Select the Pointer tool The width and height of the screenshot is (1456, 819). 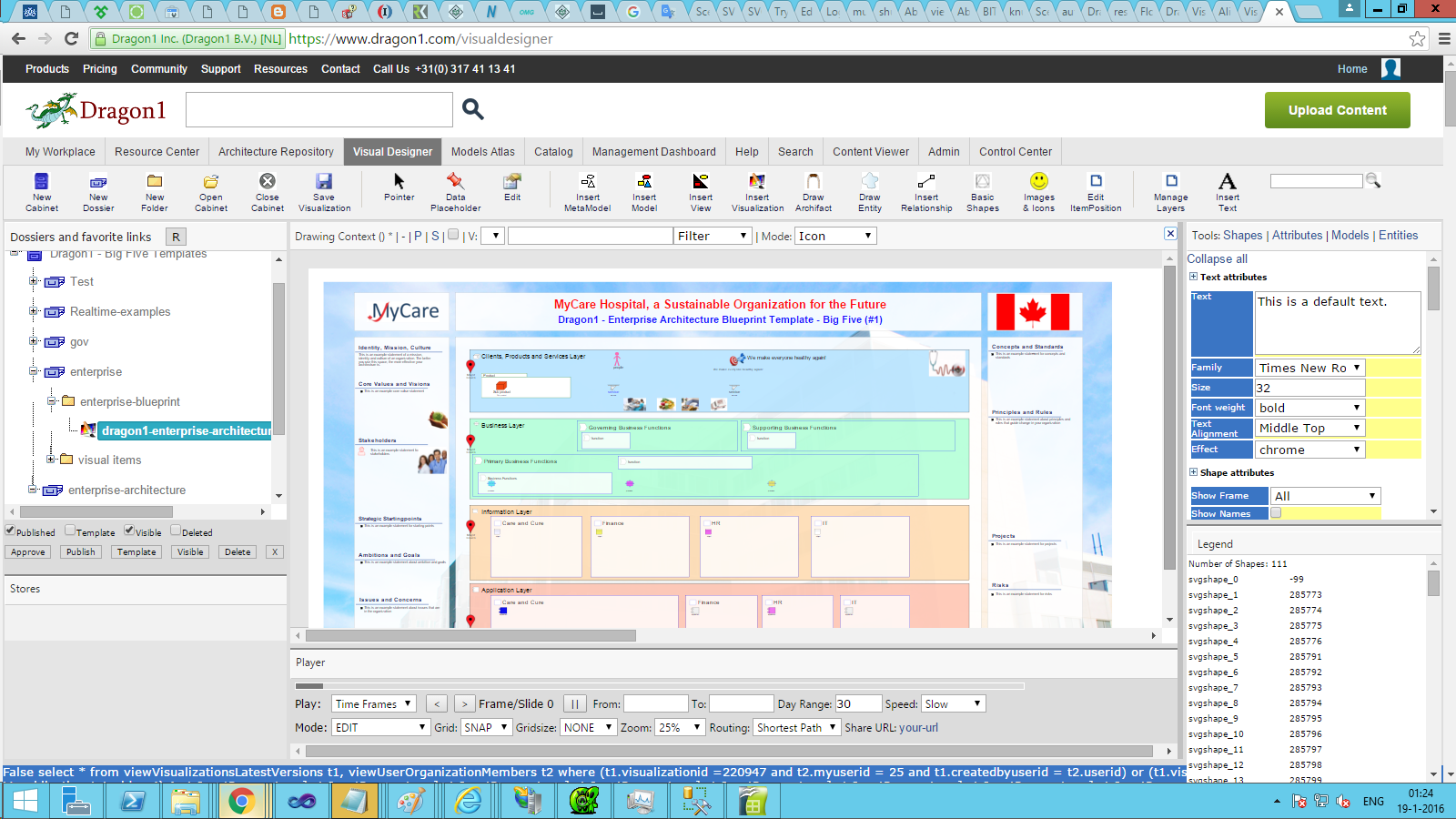point(398,191)
